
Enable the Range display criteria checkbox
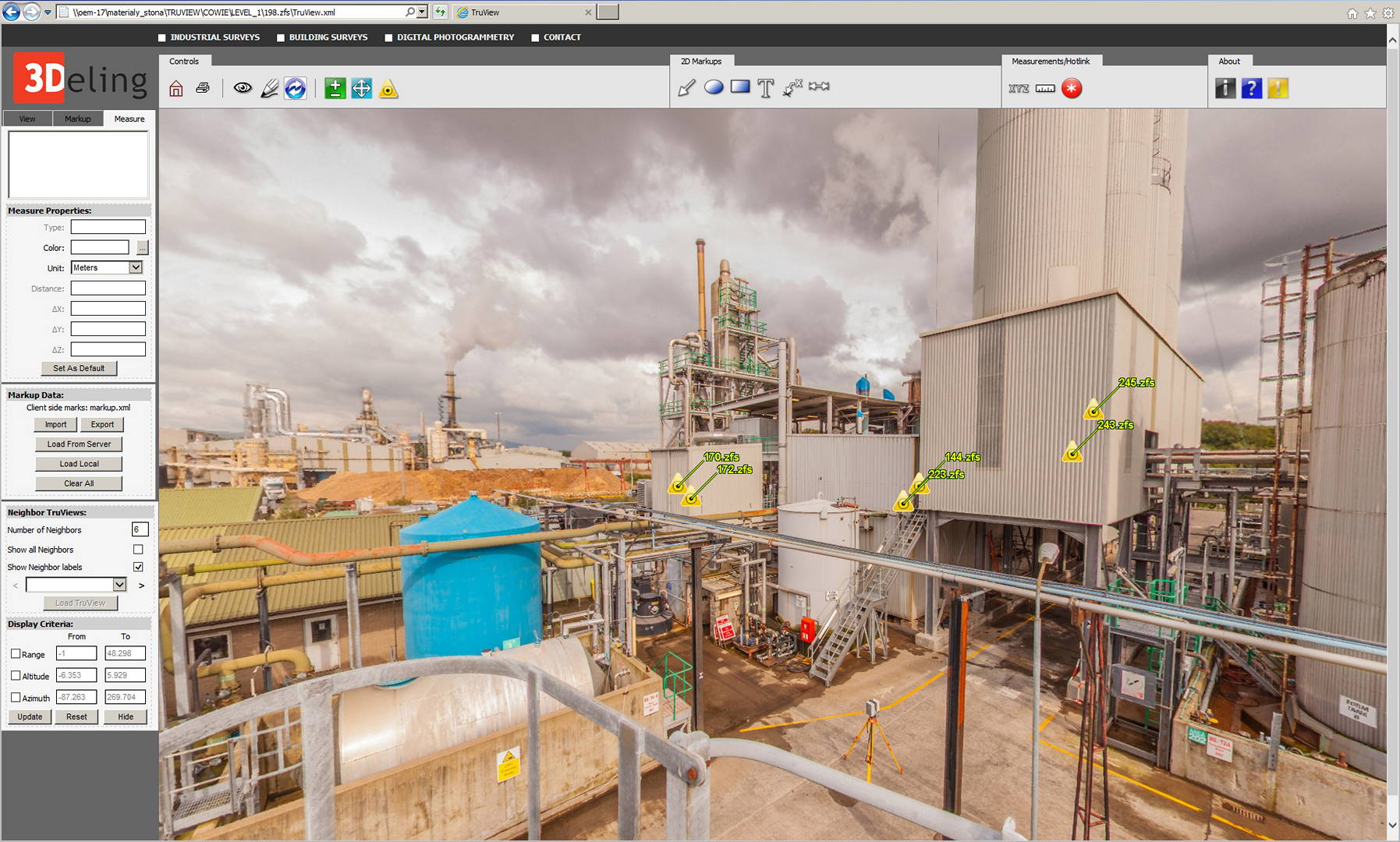[x=16, y=654]
